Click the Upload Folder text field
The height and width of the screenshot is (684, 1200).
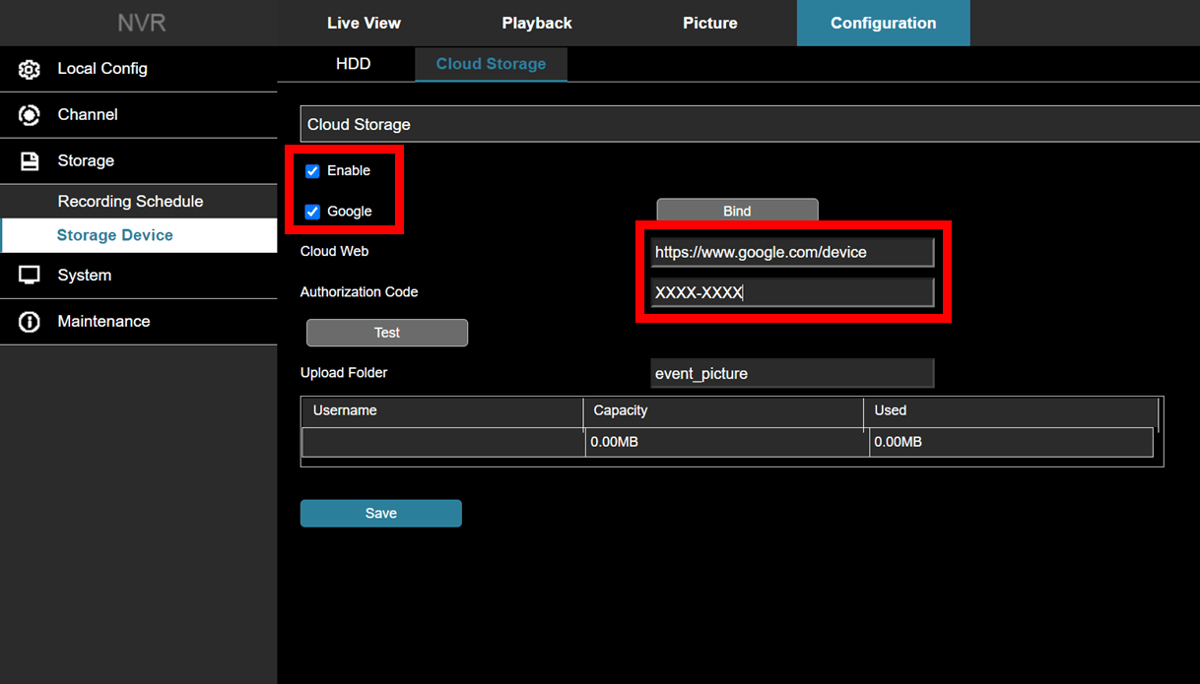tap(792, 373)
